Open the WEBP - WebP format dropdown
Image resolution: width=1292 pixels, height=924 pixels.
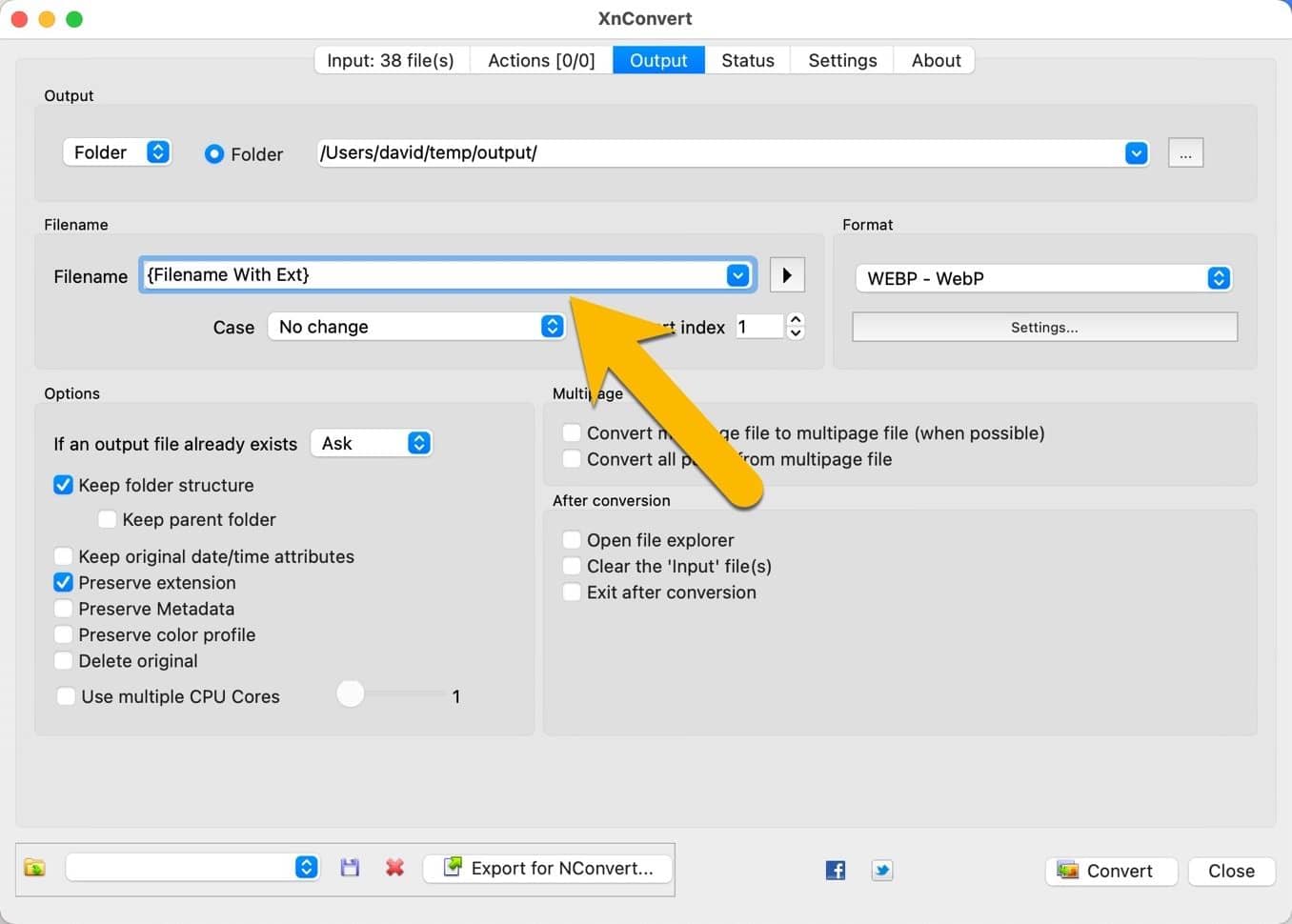(1044, 278)
